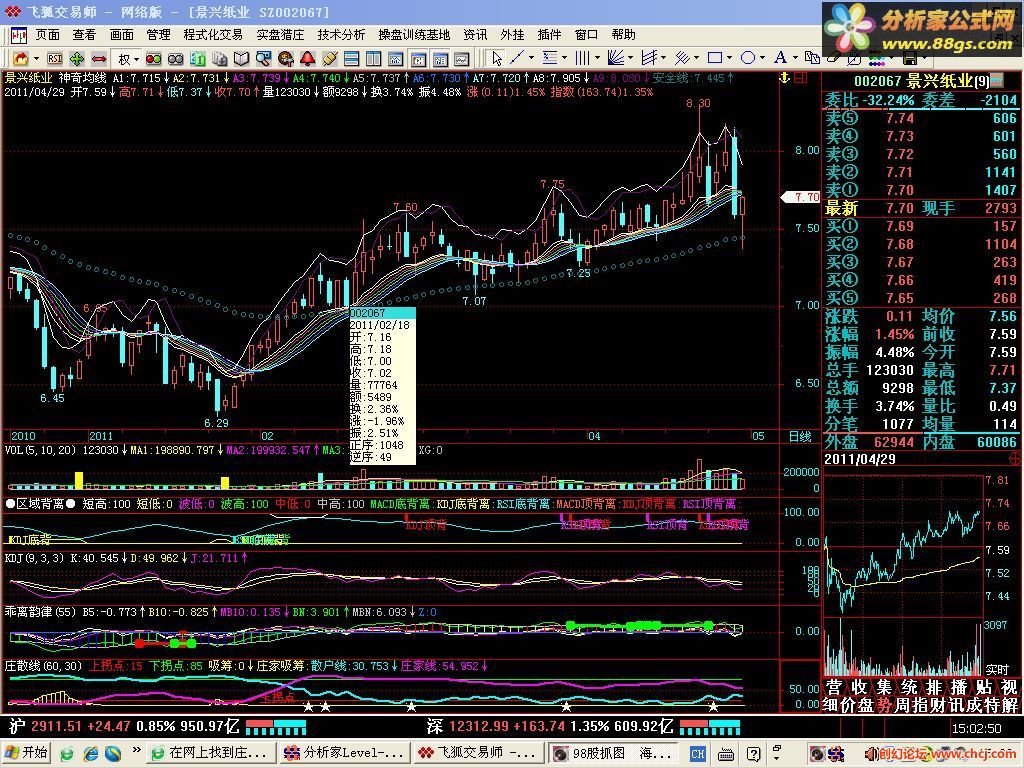Open the RSI indicator toolbar button
Viewport: 1024px width, 768px height.
coord(55,59)
